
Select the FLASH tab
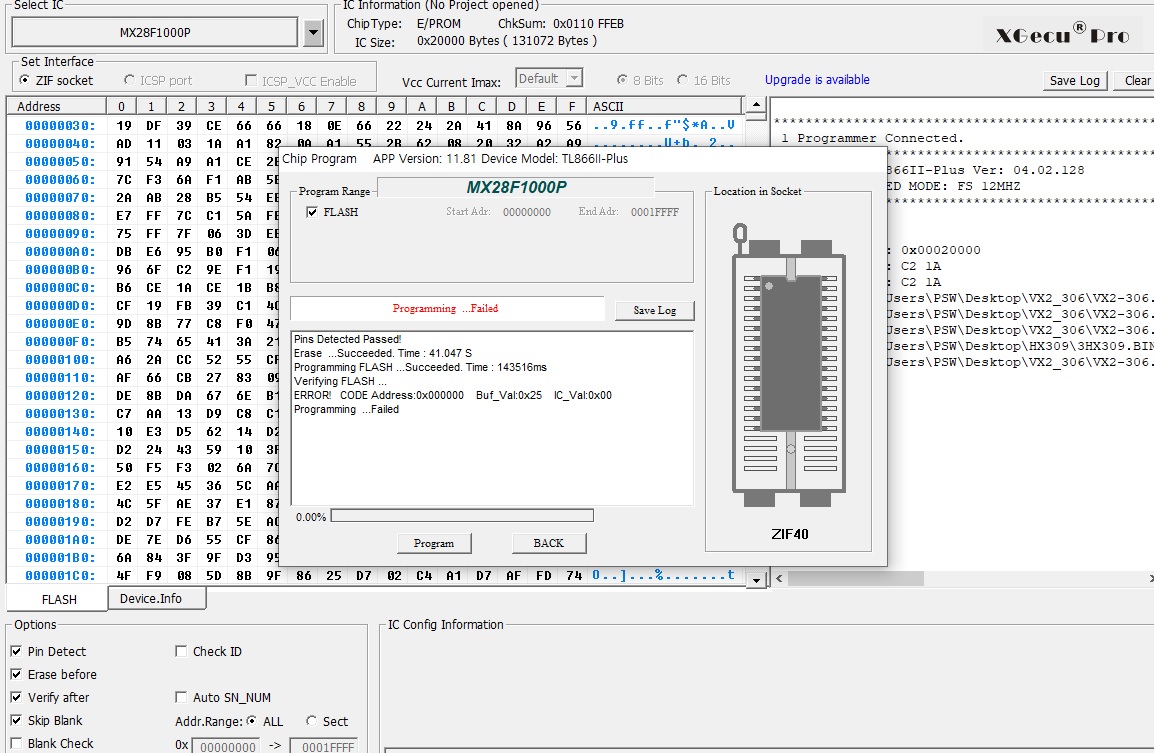[59, 599]
